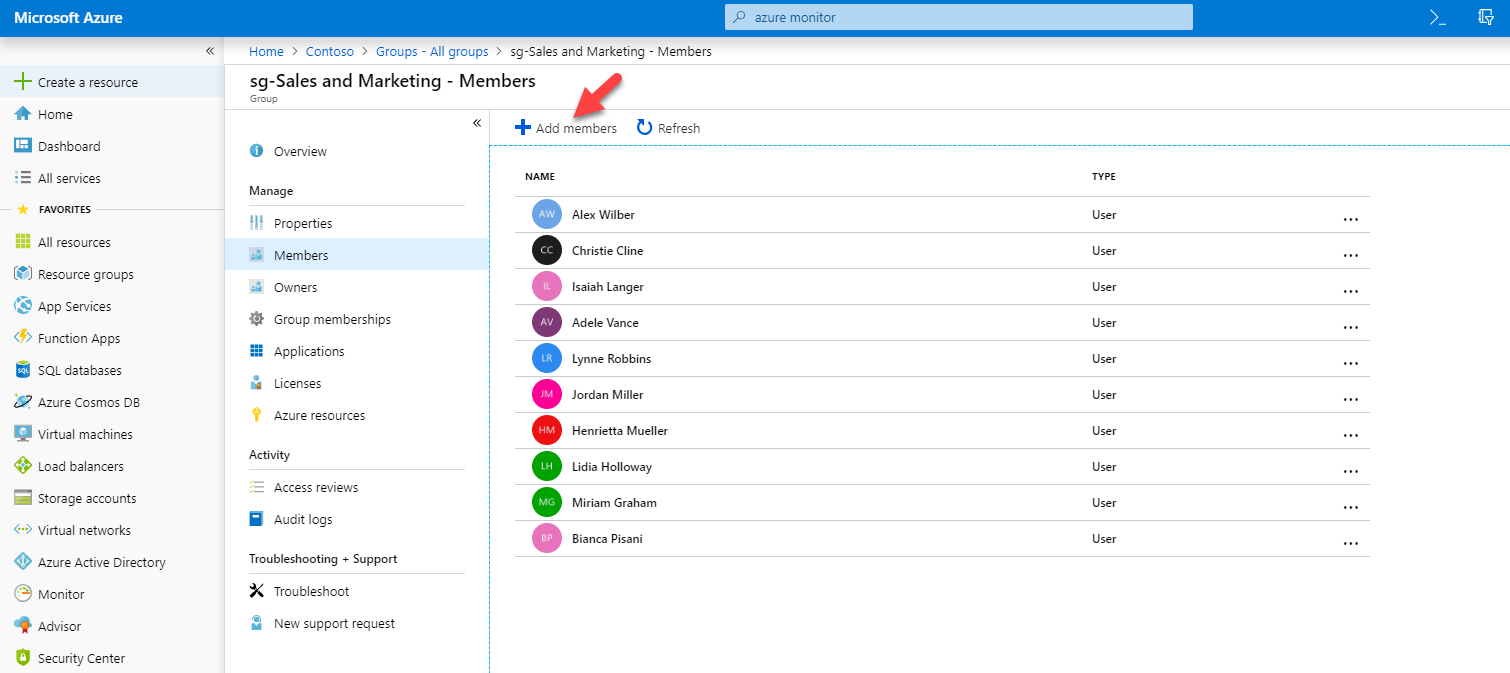This screenshot has height=673, width=1510.
Task: Click the Function Apps lightning icon
Action: point(23,338)
